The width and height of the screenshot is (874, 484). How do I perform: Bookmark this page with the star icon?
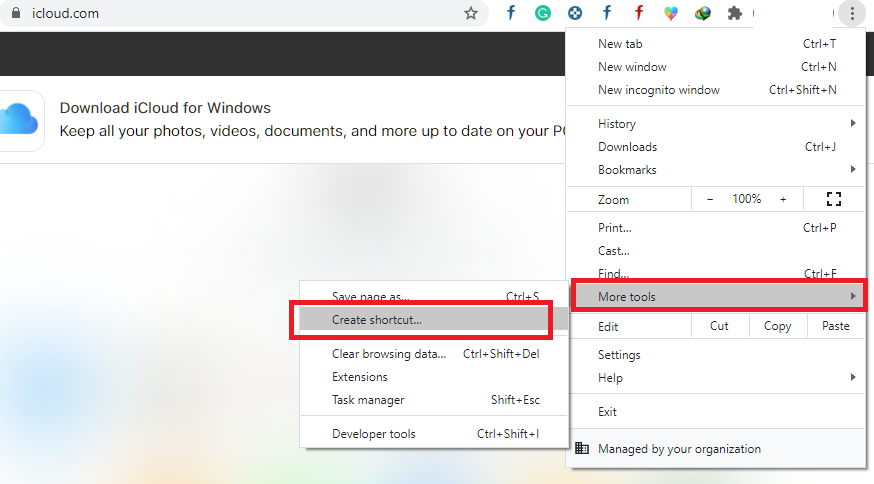pos(471,14)
